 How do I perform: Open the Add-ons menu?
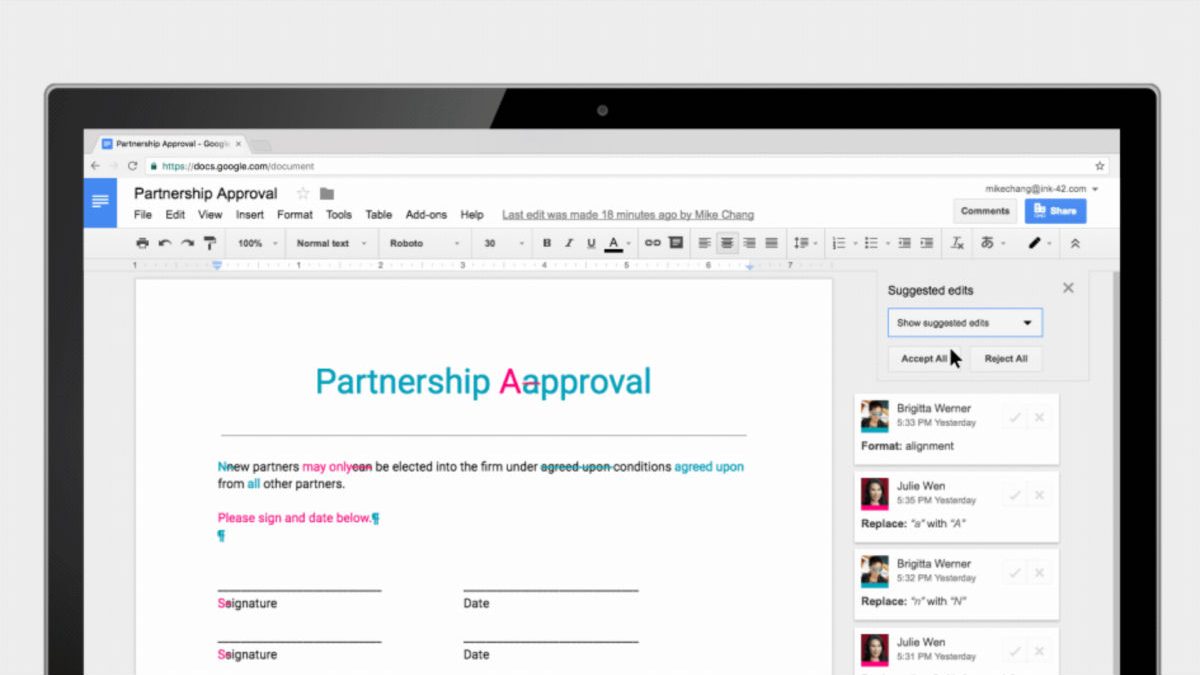(426, 215)
